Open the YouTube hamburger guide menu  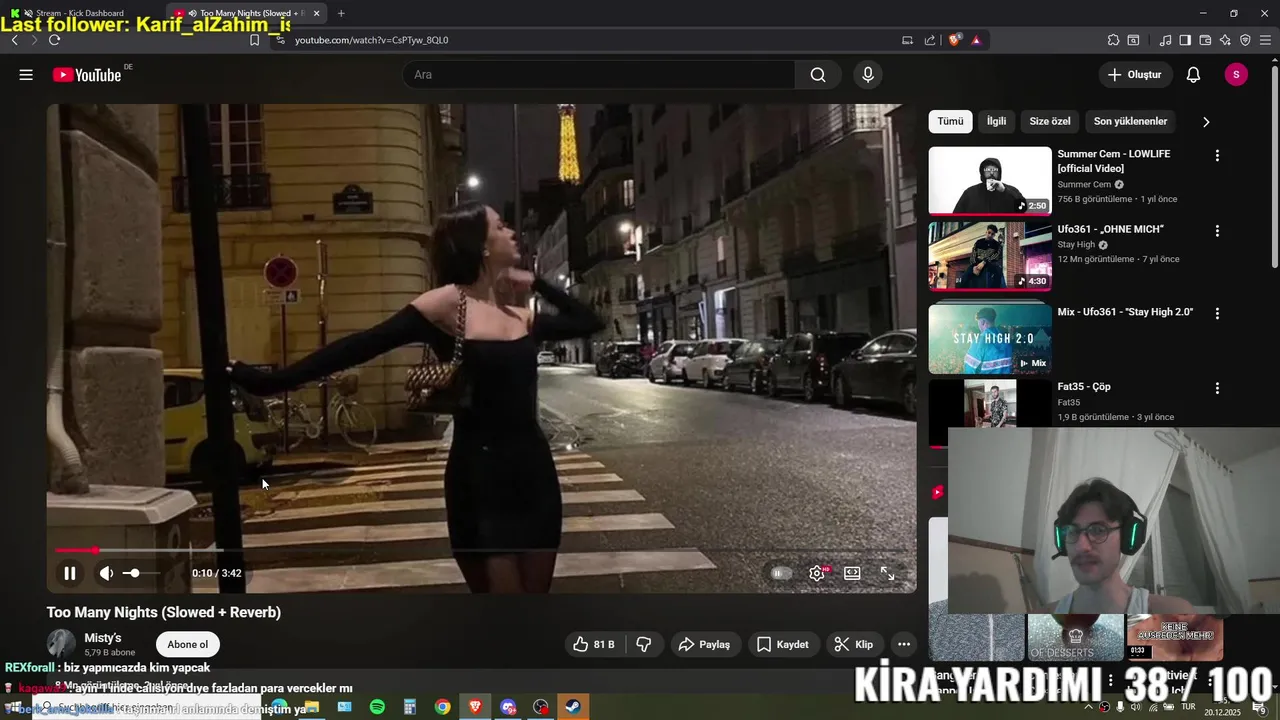pyautogui.click(x=26, y=75)
